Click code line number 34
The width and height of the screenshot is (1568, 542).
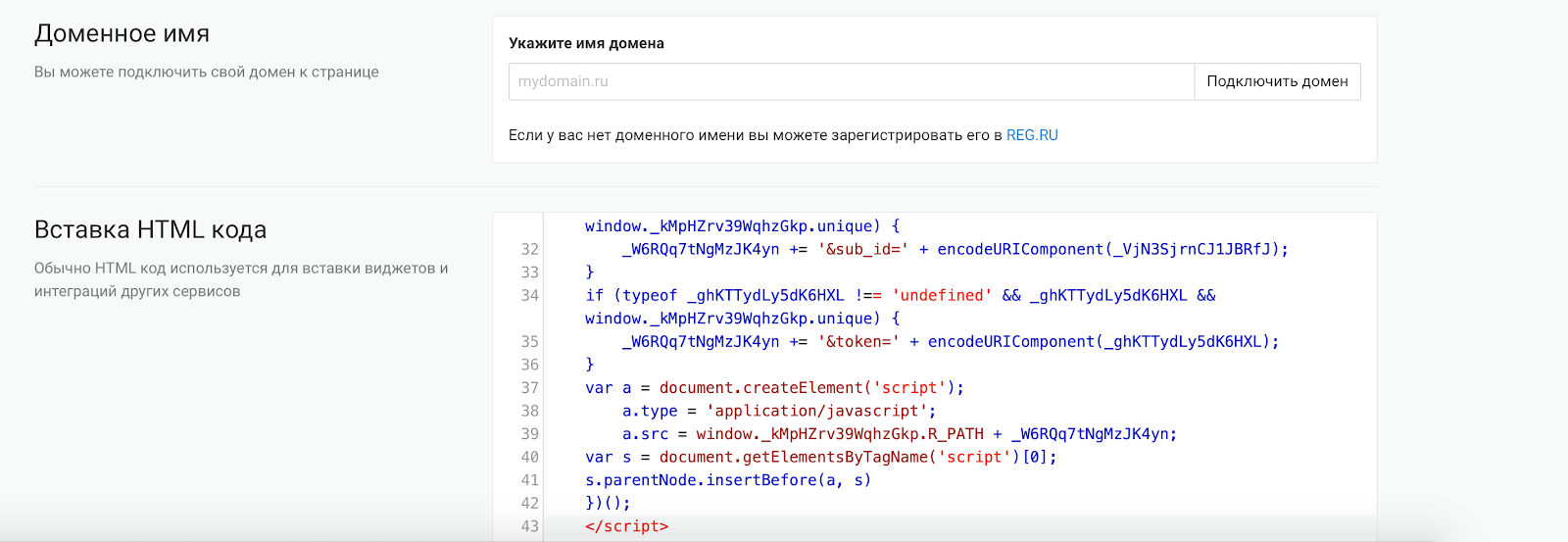pyautogui.click(x=530, y=295)
